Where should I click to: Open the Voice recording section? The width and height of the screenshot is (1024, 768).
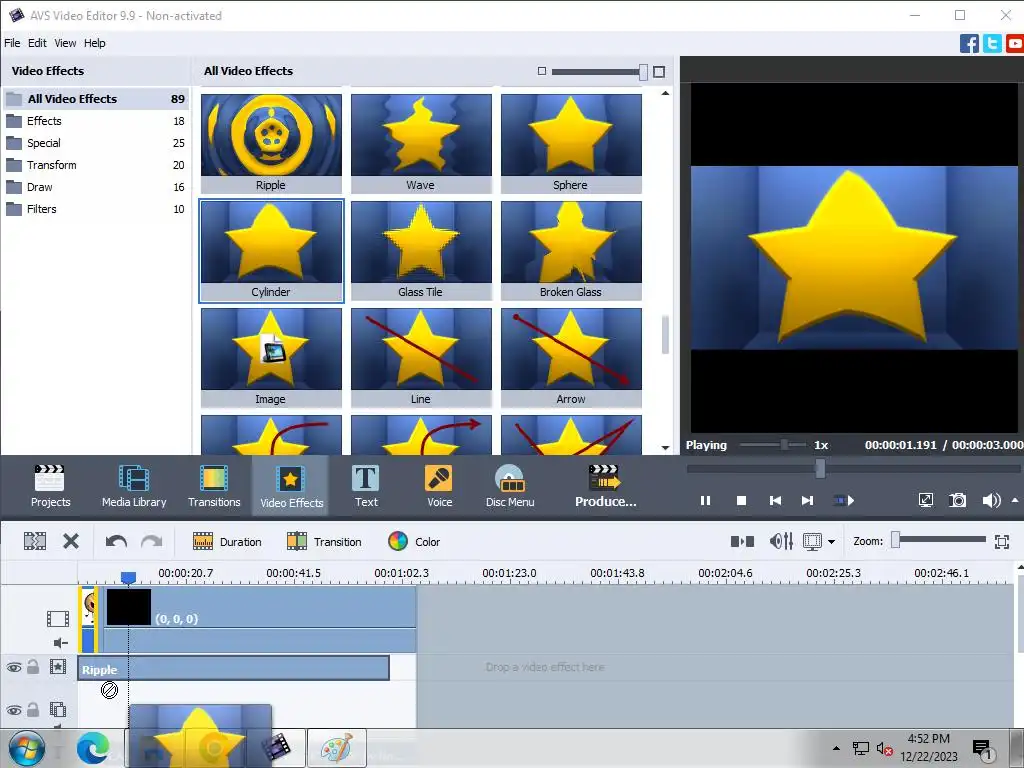(439, 486)
